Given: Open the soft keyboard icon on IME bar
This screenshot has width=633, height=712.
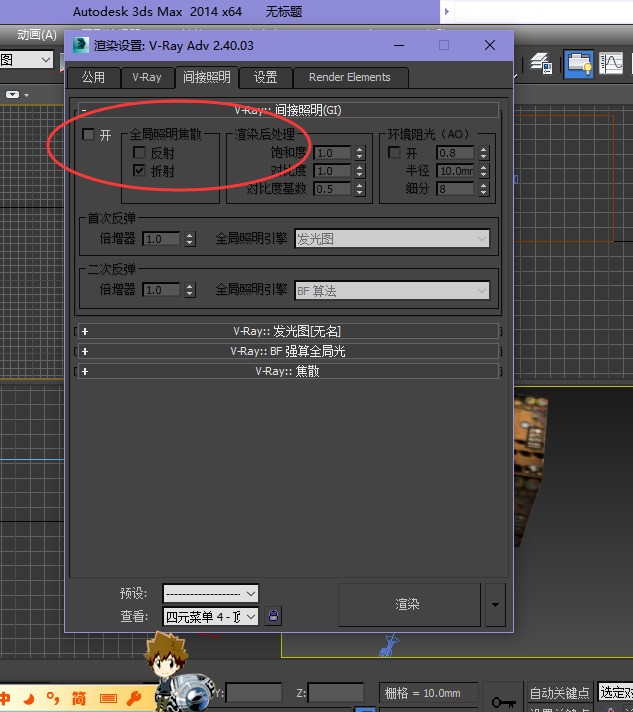Looking at the screenshot, I should pos(108,698).
